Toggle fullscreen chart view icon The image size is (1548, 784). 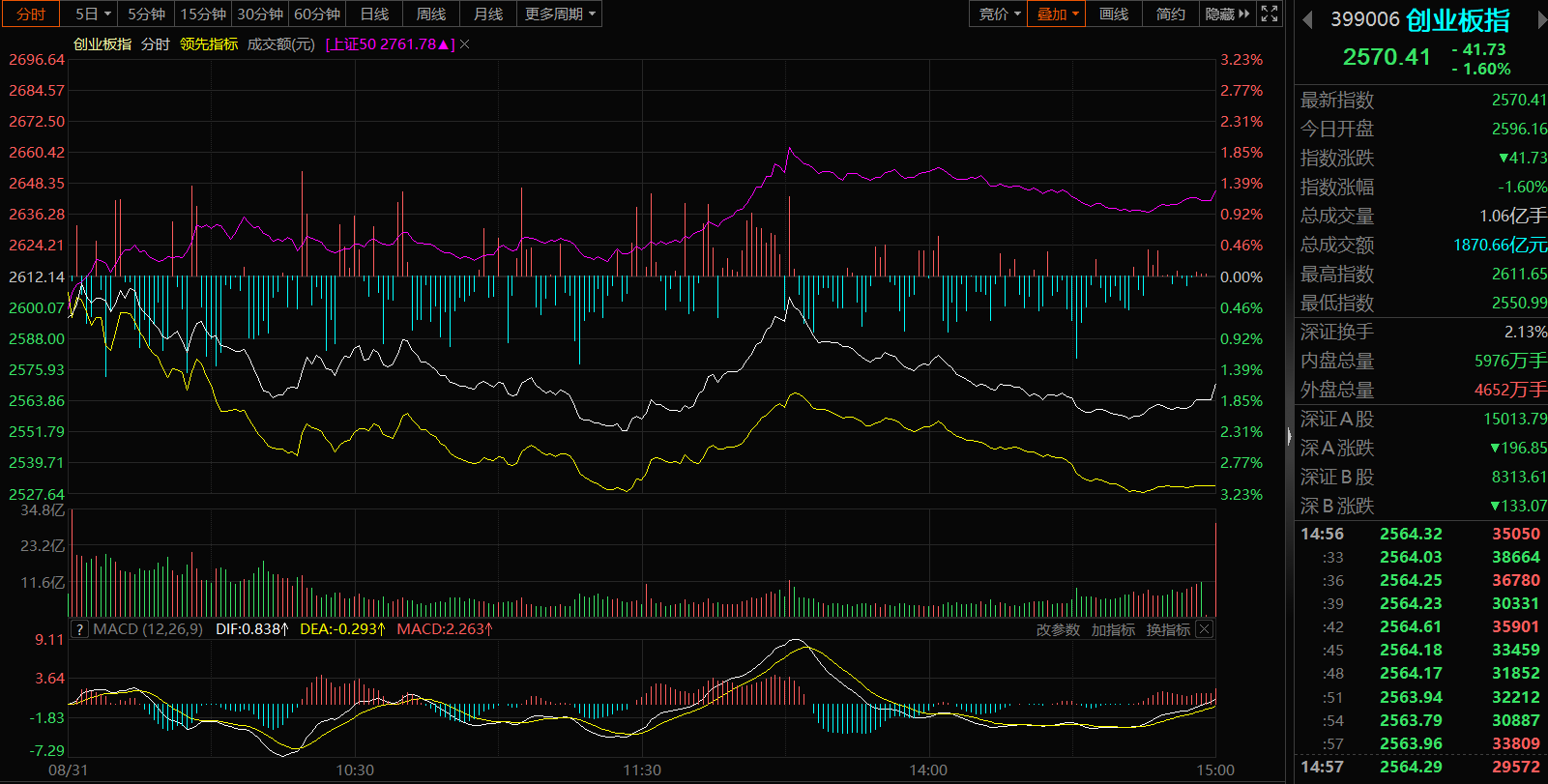click(x=1270, y=14)
